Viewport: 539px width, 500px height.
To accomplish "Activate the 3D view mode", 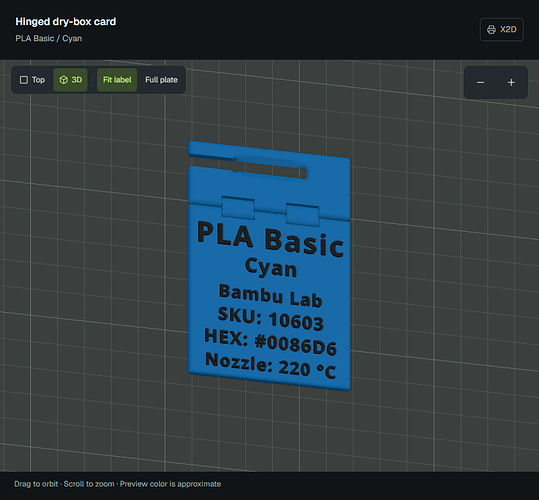I will pyautogui.click(x=70, y=80).
